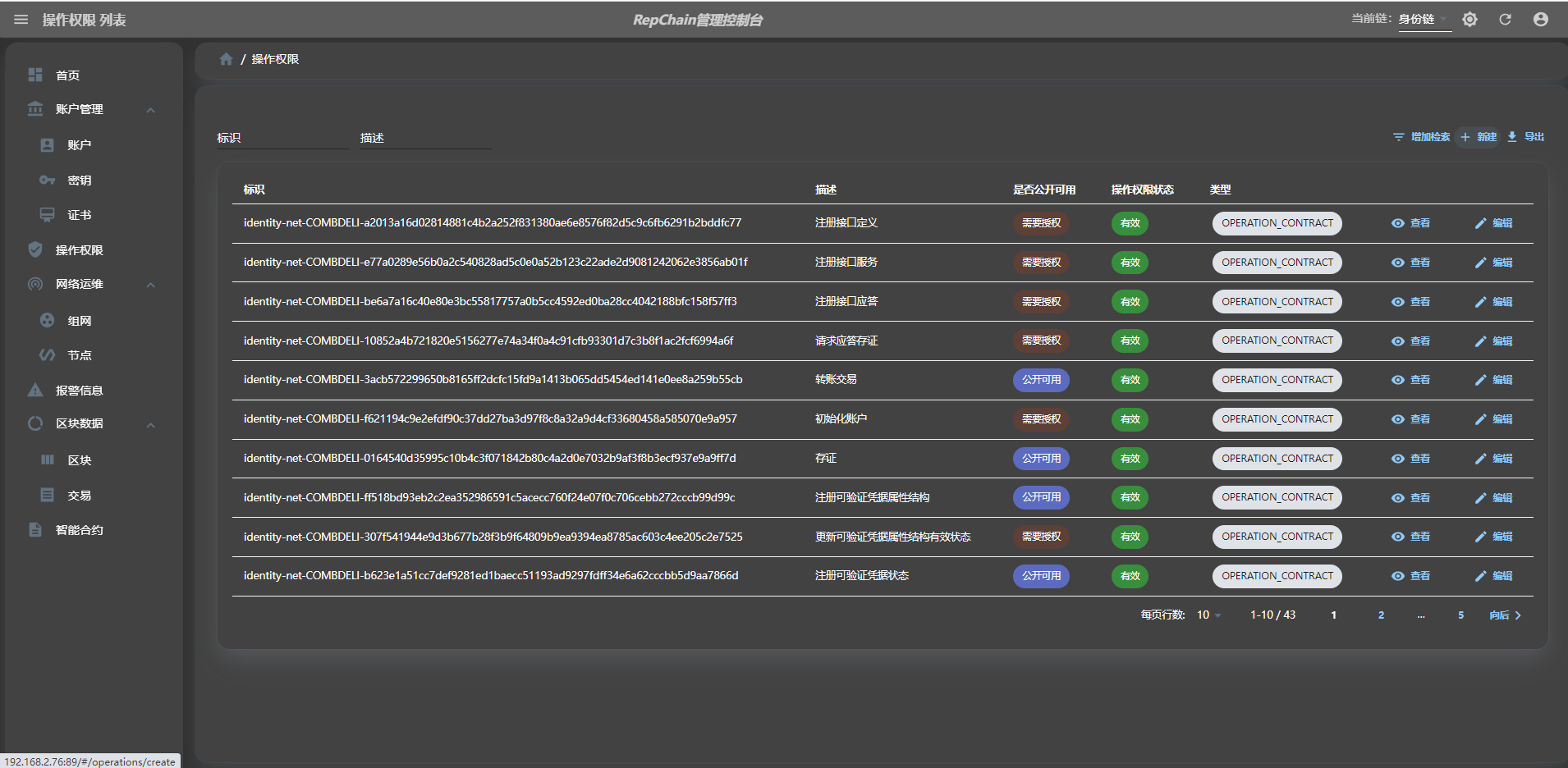View the 注册接口服务 row
1568x768 pixels.
(1411, 263)
